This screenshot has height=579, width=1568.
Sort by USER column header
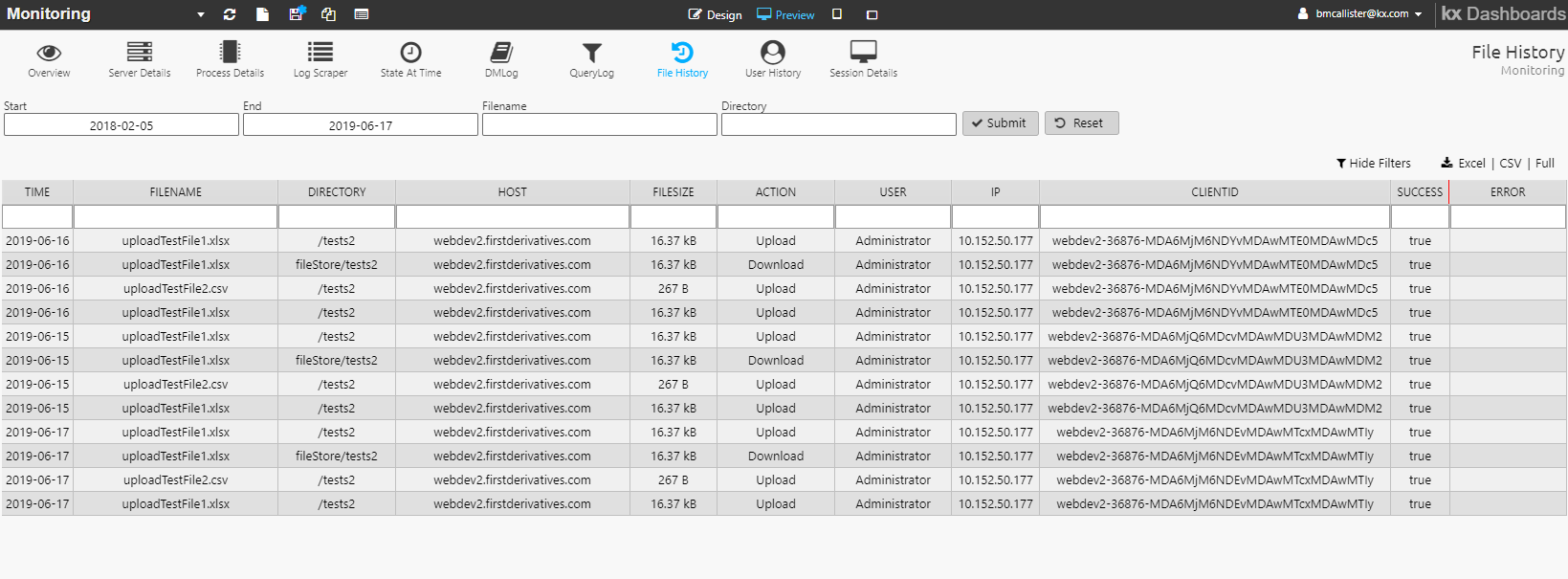[x=893, y=192]
